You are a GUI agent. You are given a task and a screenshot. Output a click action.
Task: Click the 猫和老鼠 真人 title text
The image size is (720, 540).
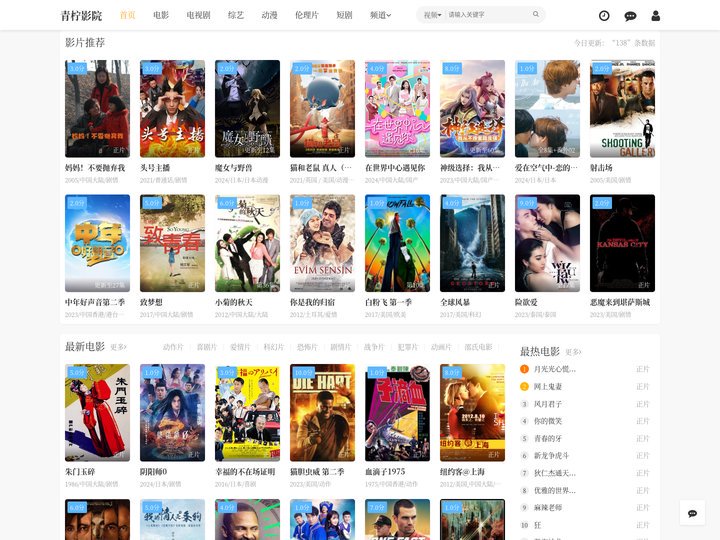(x=321, y=168)
